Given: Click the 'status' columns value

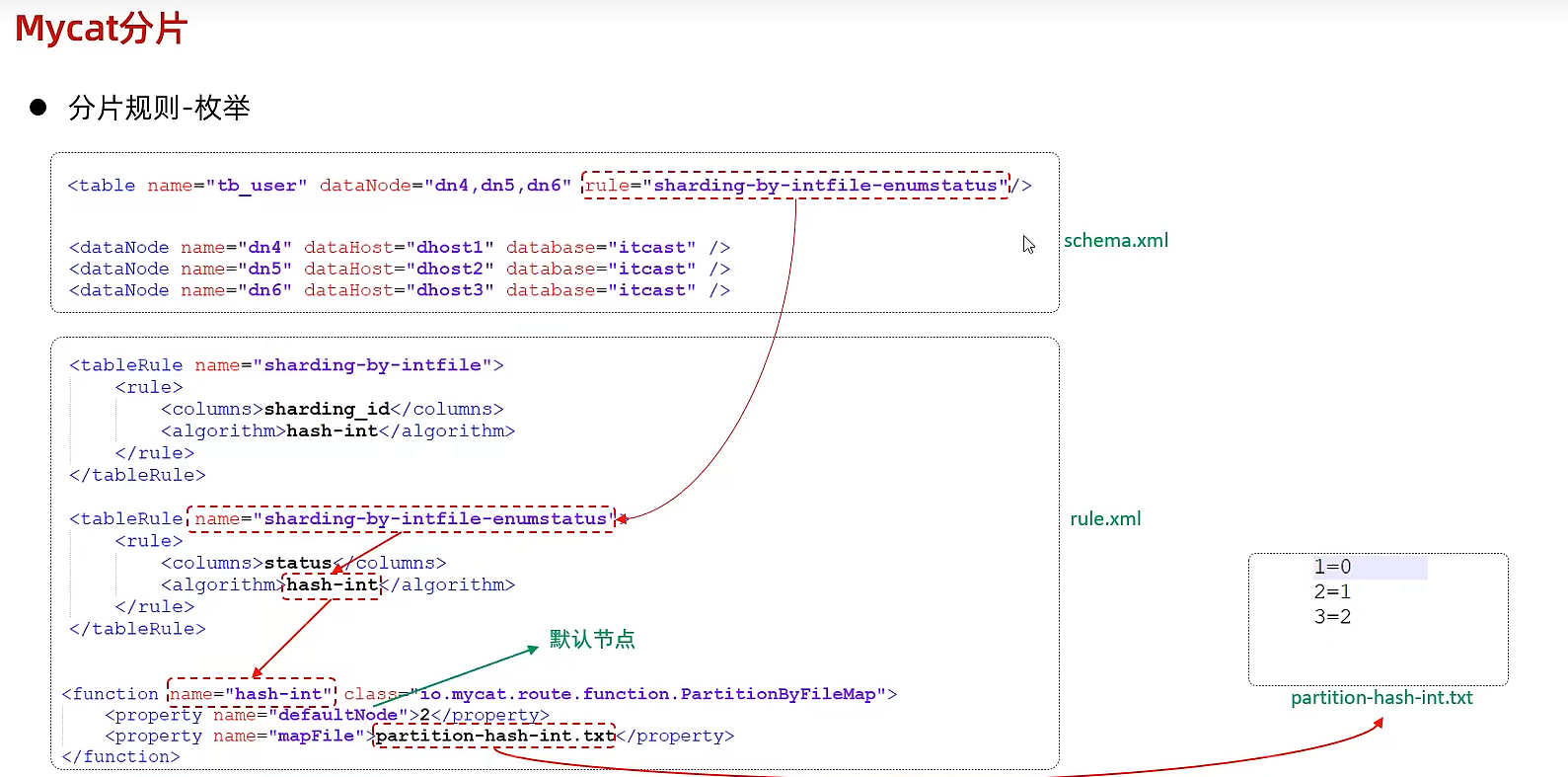Looking at the screenshot, I should (x=298, y=563).
